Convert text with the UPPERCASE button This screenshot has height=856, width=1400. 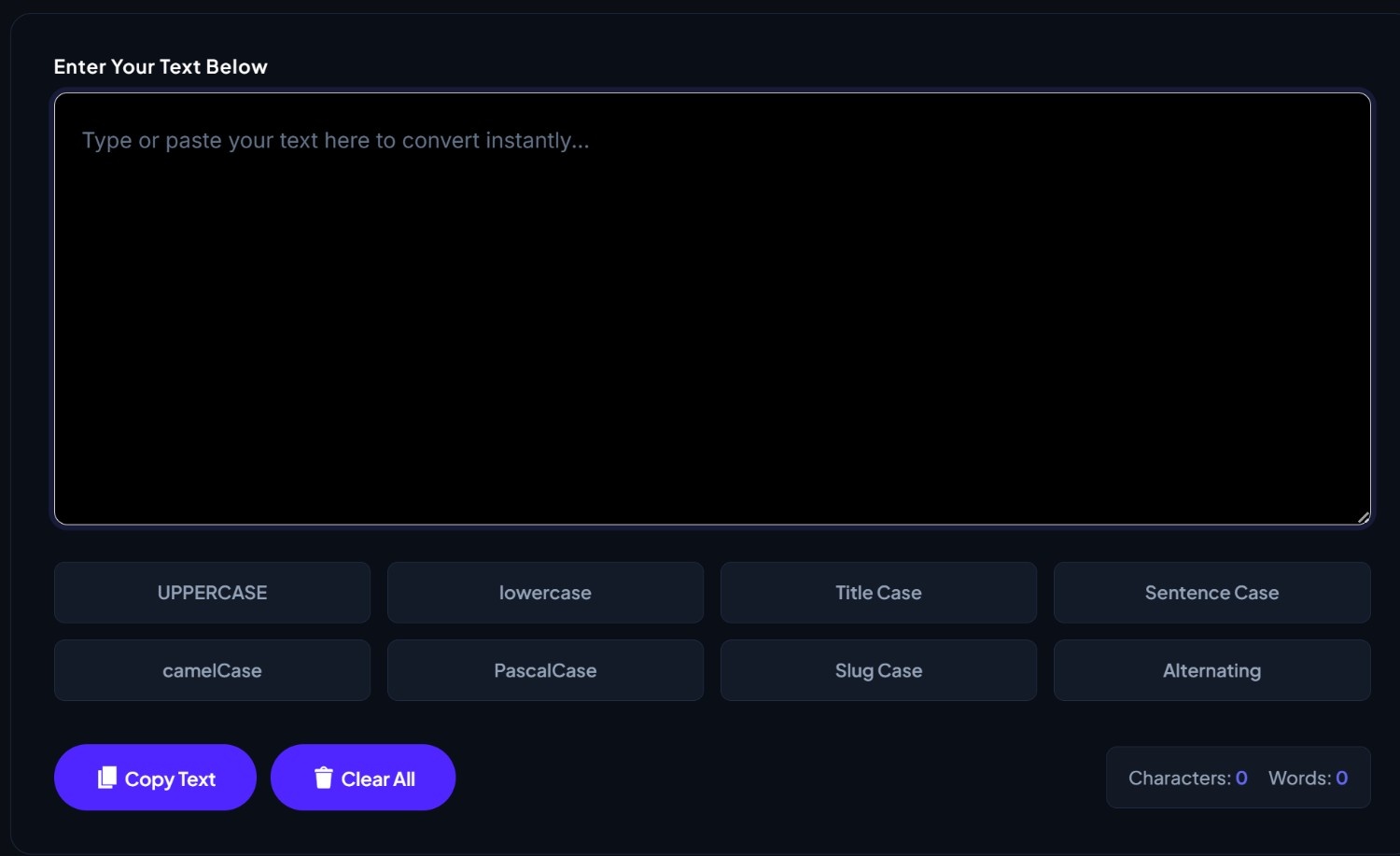212,593
